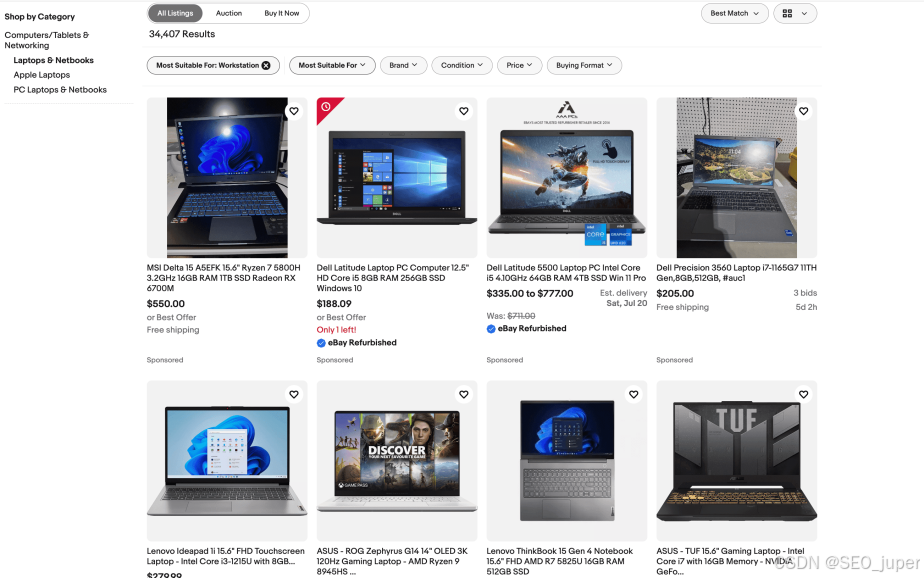Switch to the Buy It Now tab
This screenshot has width=924, height=578.
tap(282, 13)
